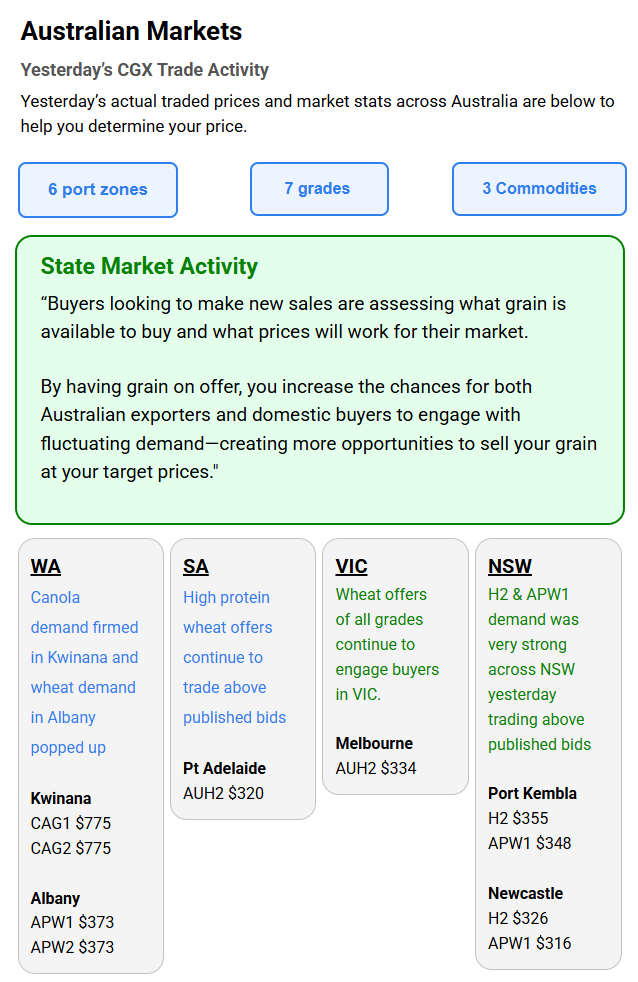Open the SA state heading link
Screen dimensions: 638x982
click(196, 567)
